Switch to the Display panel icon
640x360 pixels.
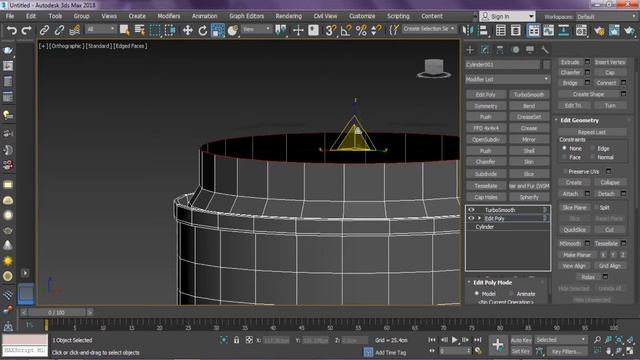pyautogui.click(x=530, y=50)
